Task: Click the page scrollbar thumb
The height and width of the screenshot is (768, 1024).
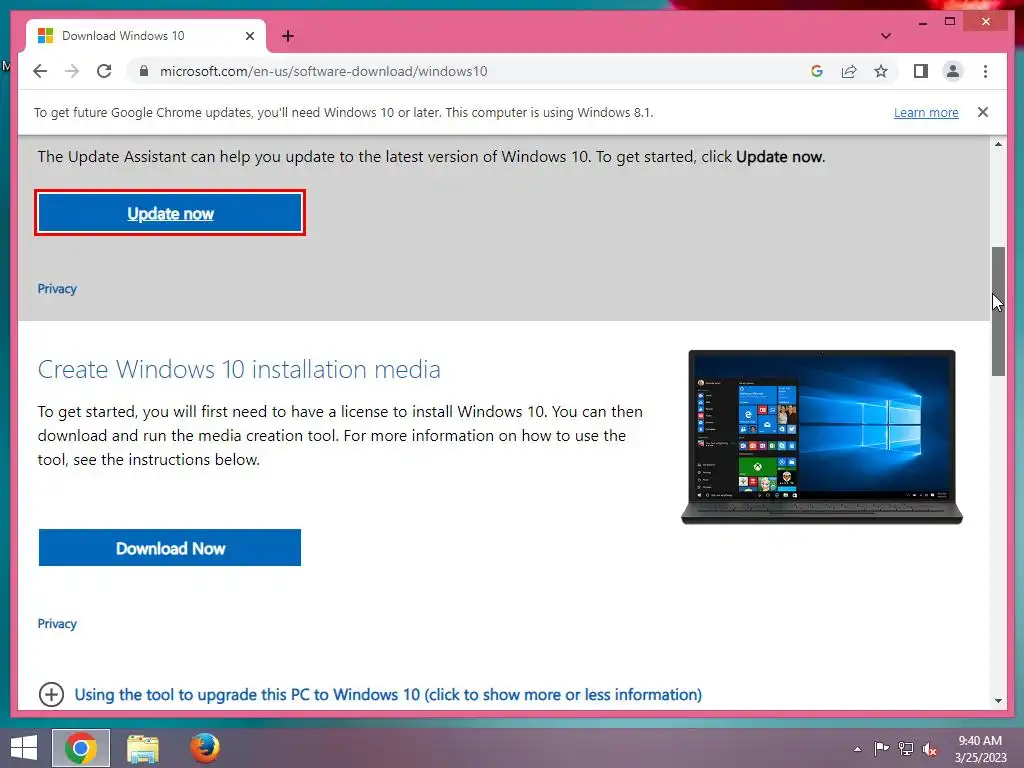Action: click(x=998, y=312)
